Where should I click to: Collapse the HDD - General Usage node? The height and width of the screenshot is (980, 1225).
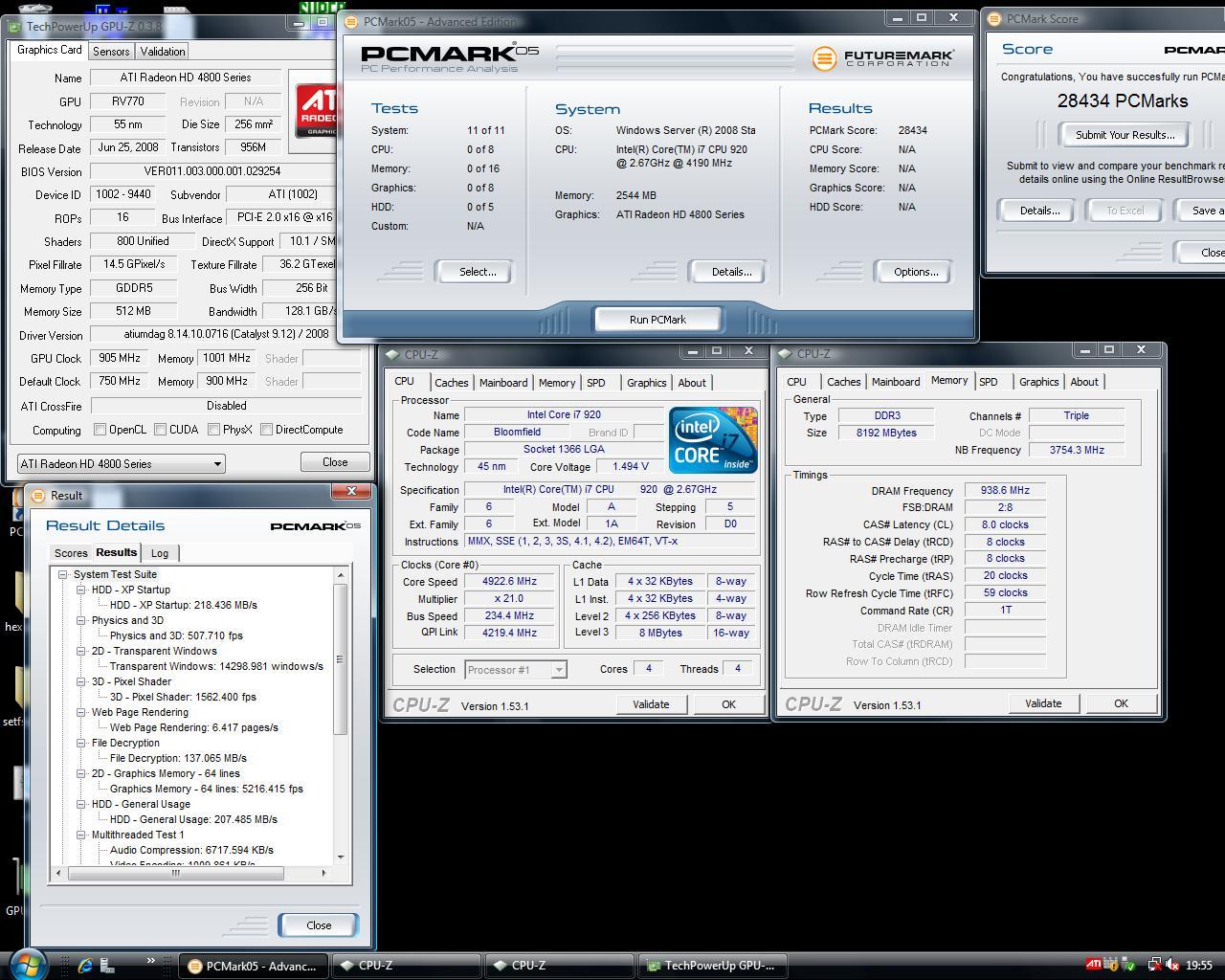(81, 805)
